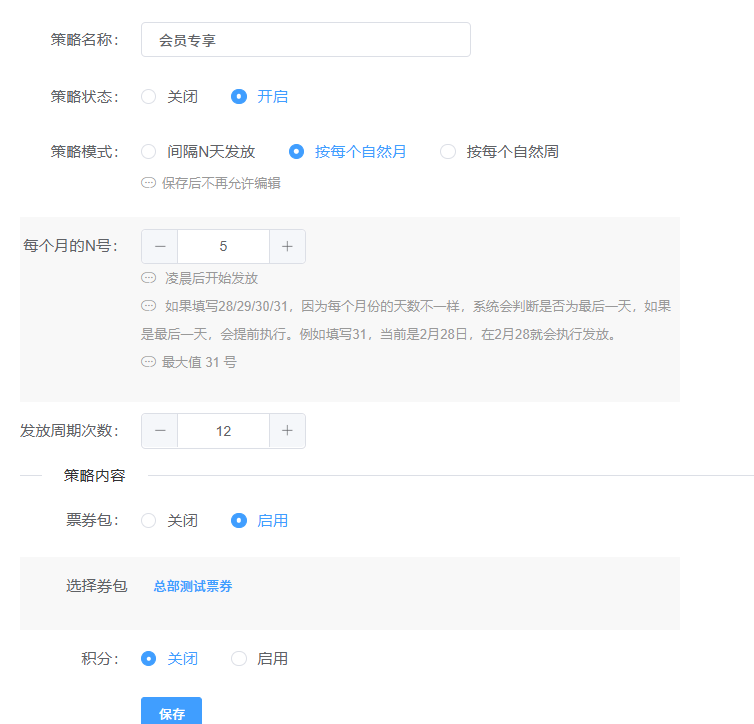Choose 按每个自然周 strategy mode
This screenshot has height=724, width=754.
point(448,152)
